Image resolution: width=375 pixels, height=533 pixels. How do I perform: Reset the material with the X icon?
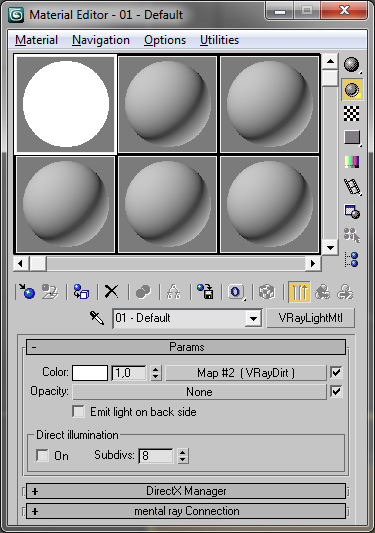(x=111, y=292)
